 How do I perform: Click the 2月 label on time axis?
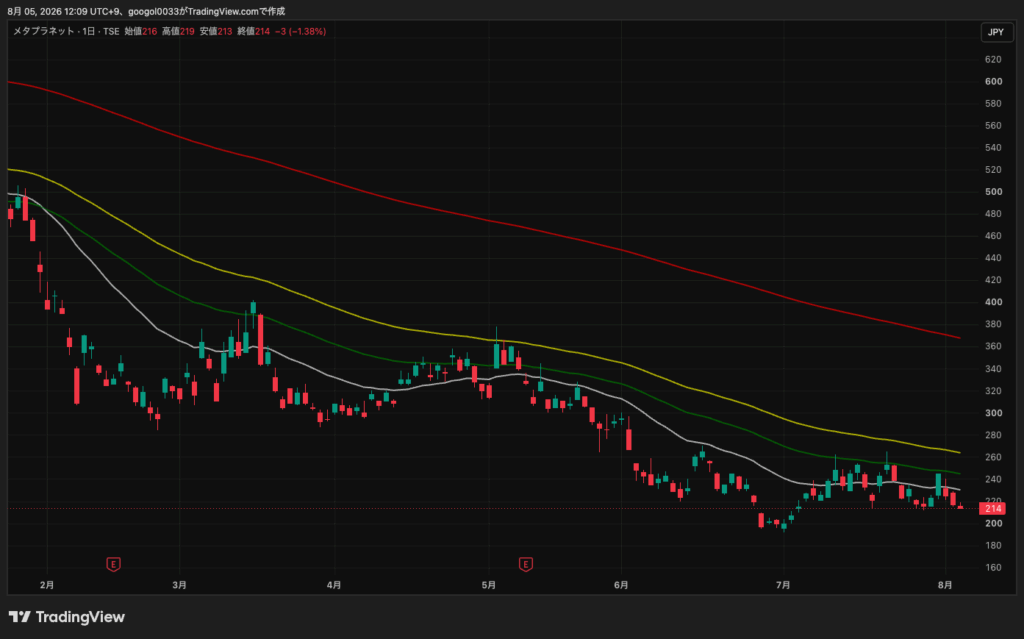pyautogui.click(x=46, y=585)
